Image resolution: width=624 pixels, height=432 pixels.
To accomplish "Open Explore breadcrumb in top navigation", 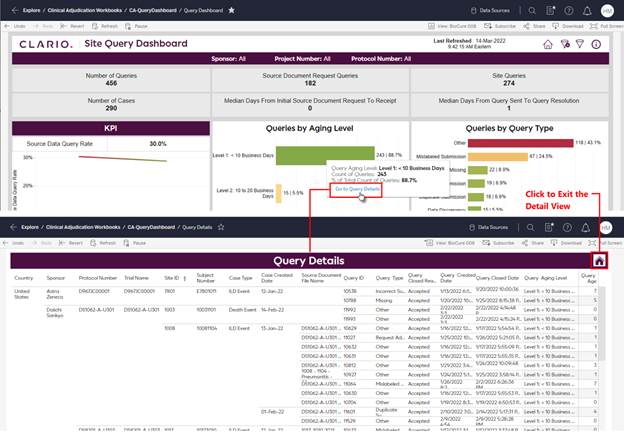I will pos(31,9).
